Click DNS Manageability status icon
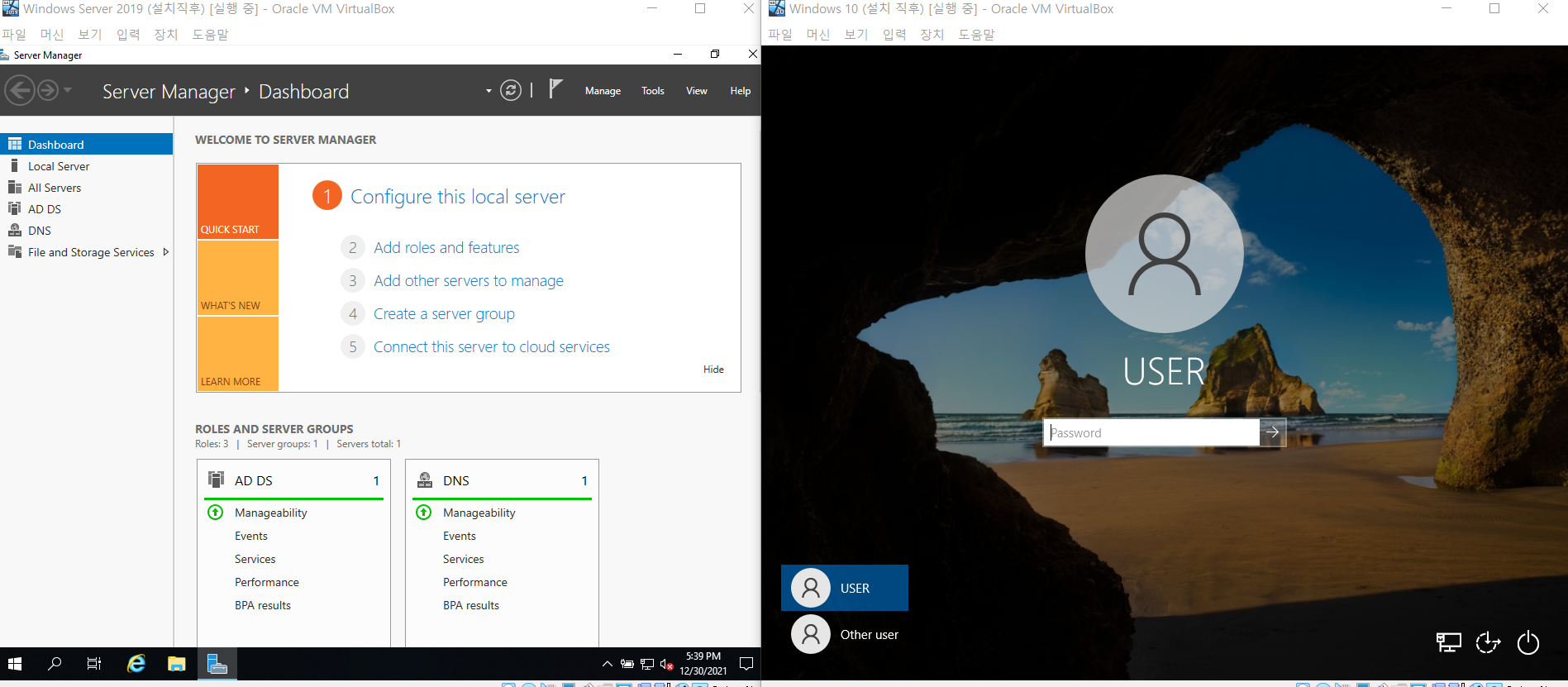Image resolution: width=1568 pixels, height=687 pixels. (424, 512)
